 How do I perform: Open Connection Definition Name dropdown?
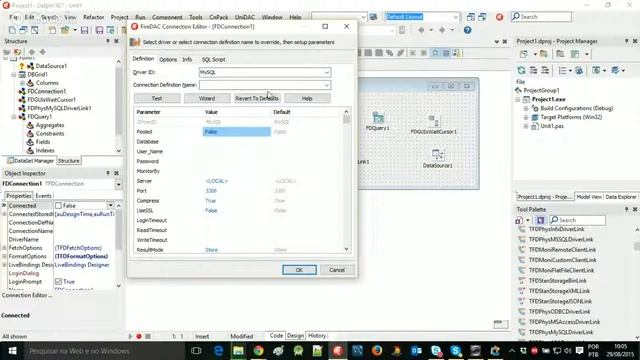tap(327, 85)
